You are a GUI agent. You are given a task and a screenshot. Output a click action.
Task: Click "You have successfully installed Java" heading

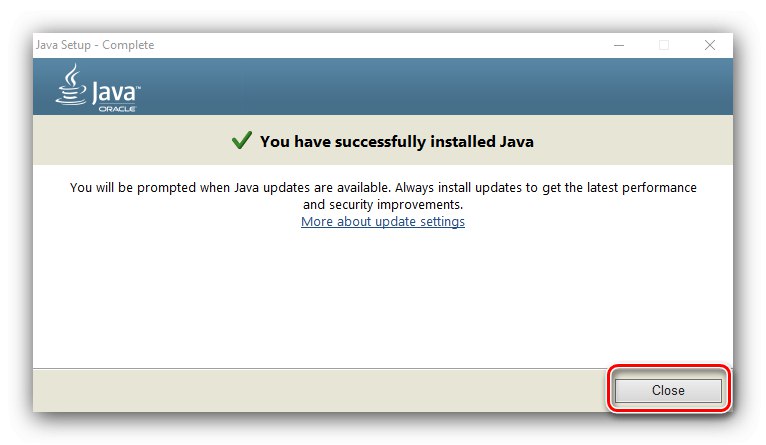click(x=397, y=141)
